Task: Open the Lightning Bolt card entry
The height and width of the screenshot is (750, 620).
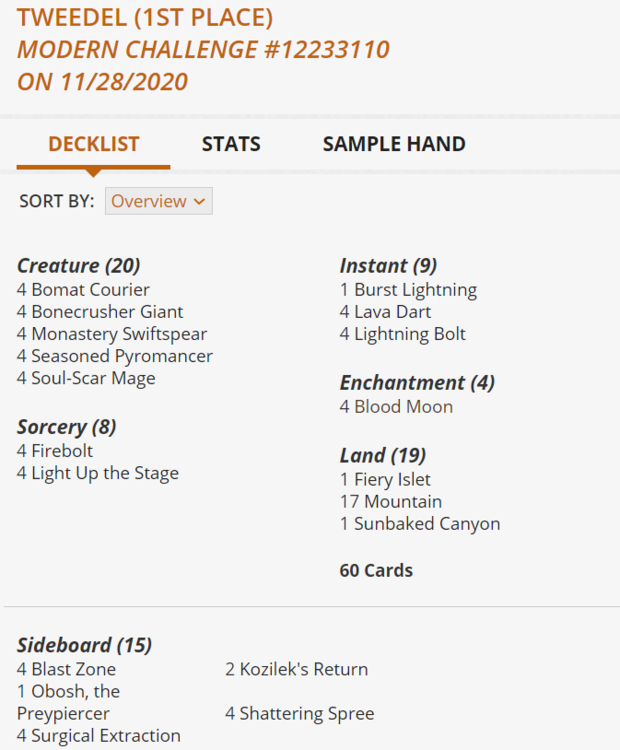Action: point(410,334)
